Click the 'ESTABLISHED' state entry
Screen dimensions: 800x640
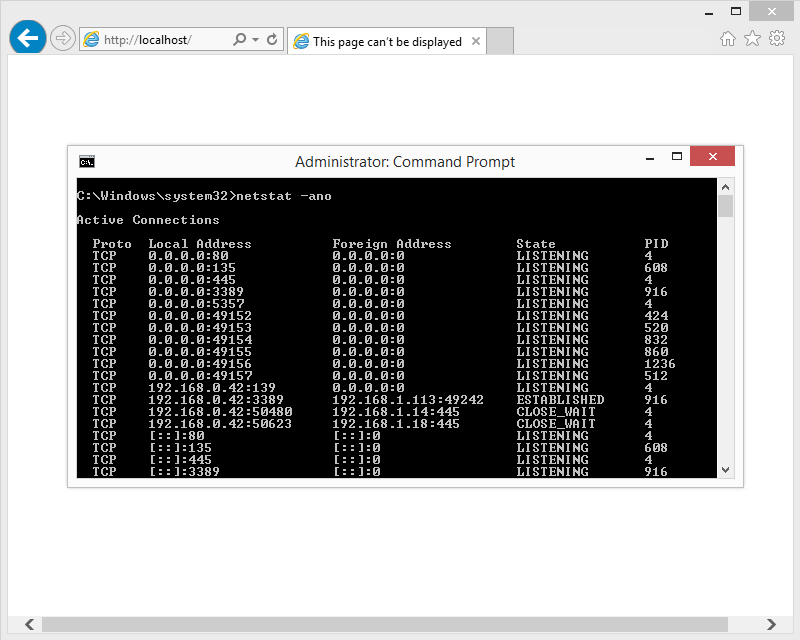click(x=560, y=400)
